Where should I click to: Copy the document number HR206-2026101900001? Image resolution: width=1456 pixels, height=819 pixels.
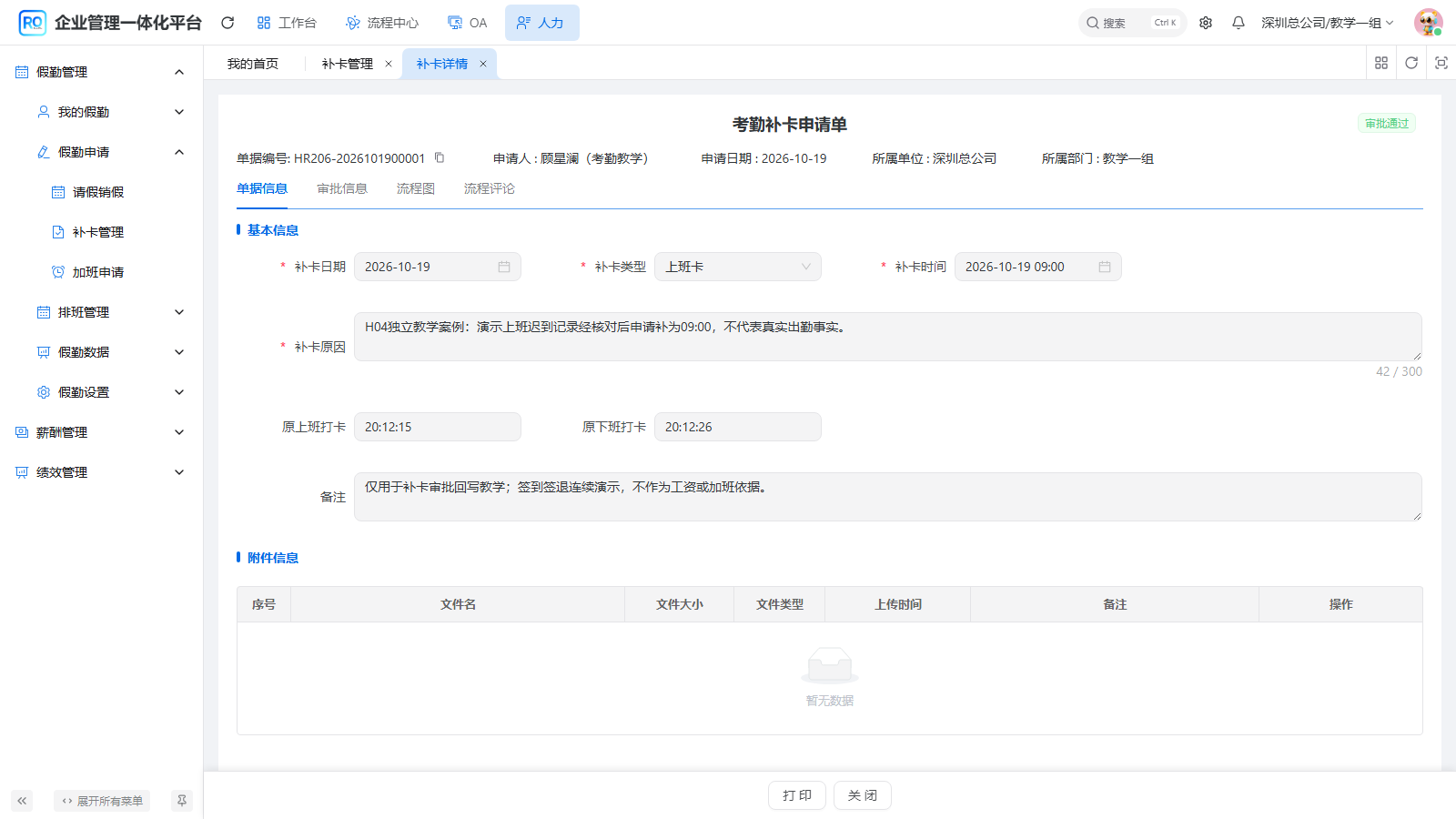(x=440, y=157)
